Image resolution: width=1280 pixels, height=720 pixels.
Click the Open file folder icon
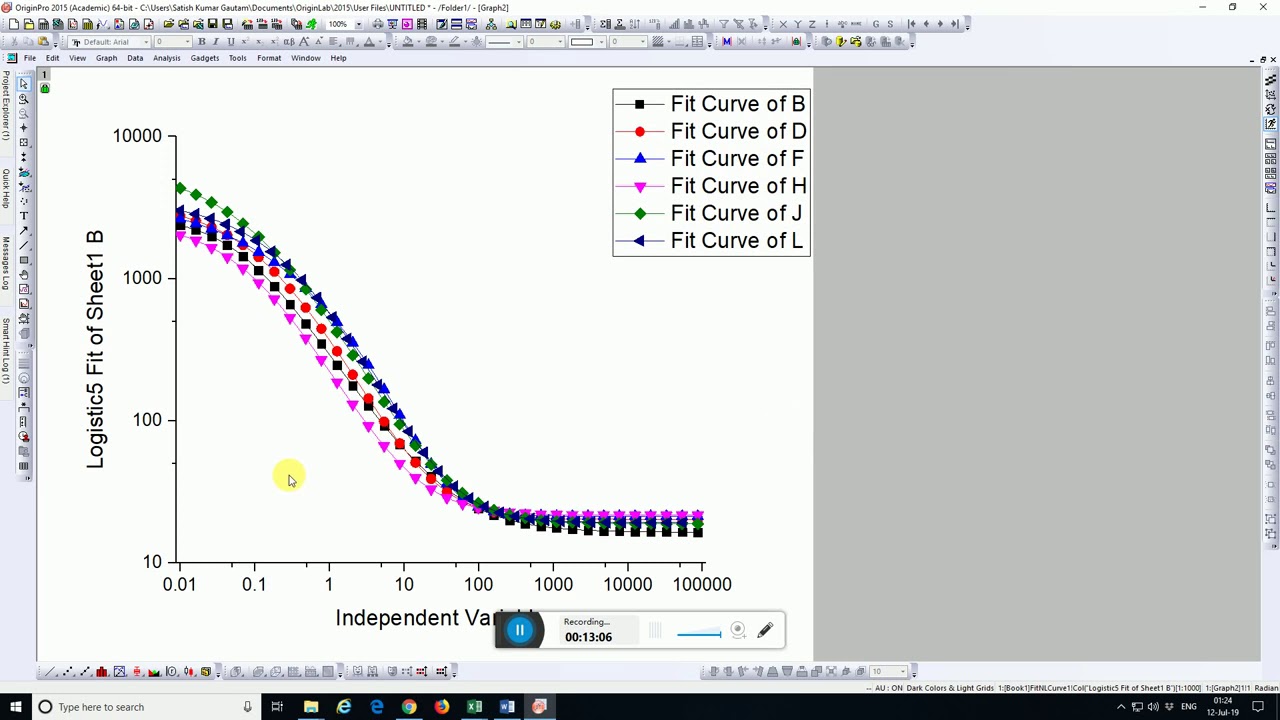(168, 24)
